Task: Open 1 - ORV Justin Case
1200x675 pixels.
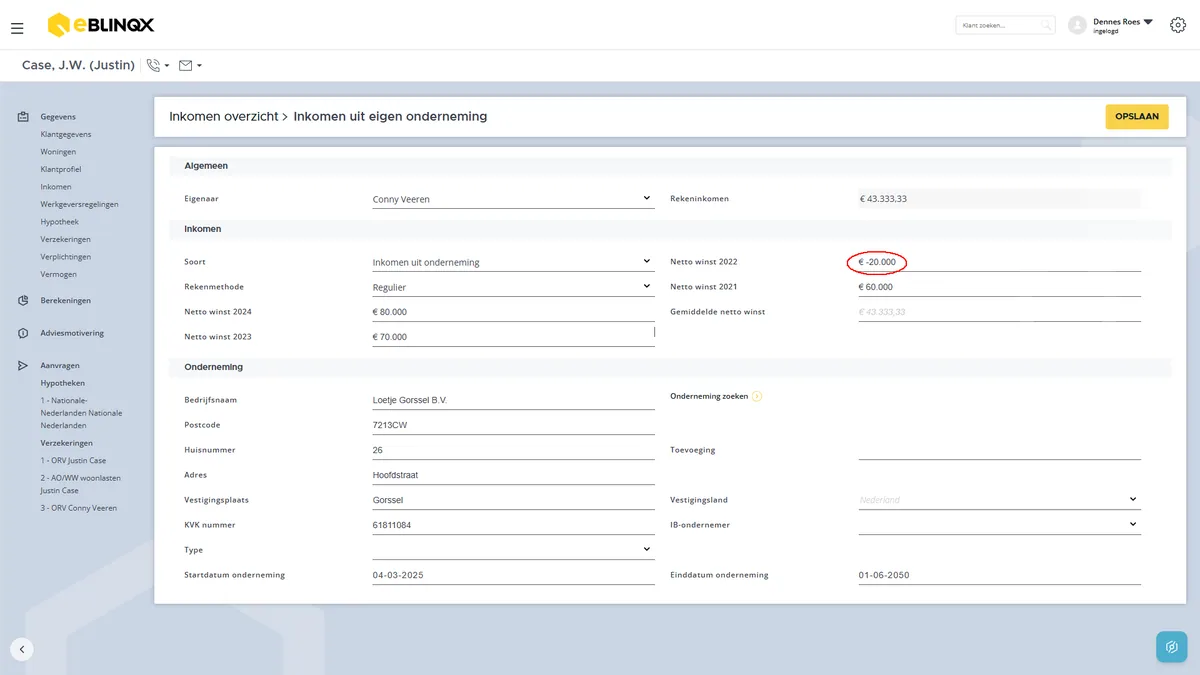Action: click(x=73, y=460)
